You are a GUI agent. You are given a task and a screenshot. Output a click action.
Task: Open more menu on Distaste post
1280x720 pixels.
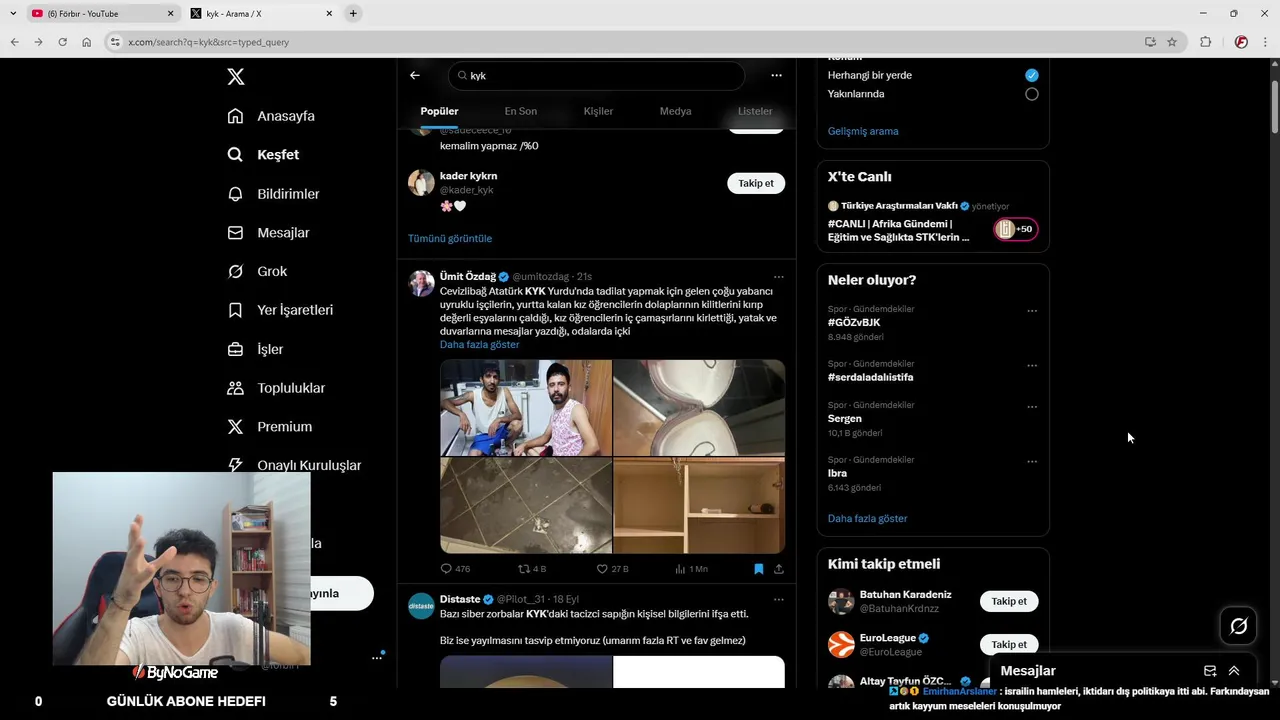pyautogui.click(x=778, y=599)
